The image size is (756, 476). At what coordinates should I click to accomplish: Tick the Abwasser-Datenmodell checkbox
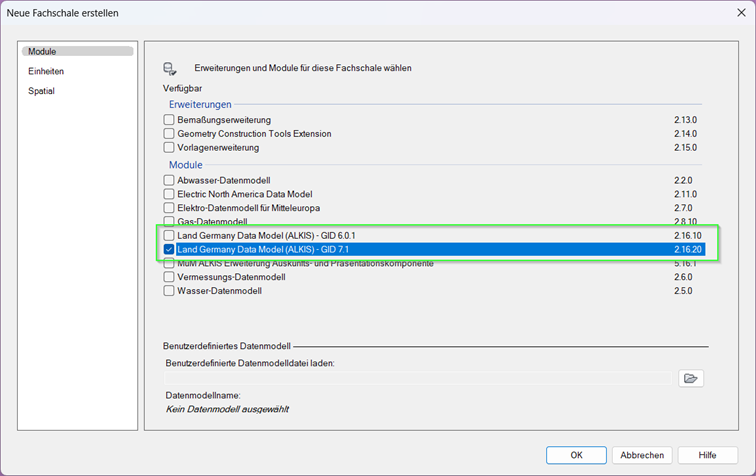[169, 180]
